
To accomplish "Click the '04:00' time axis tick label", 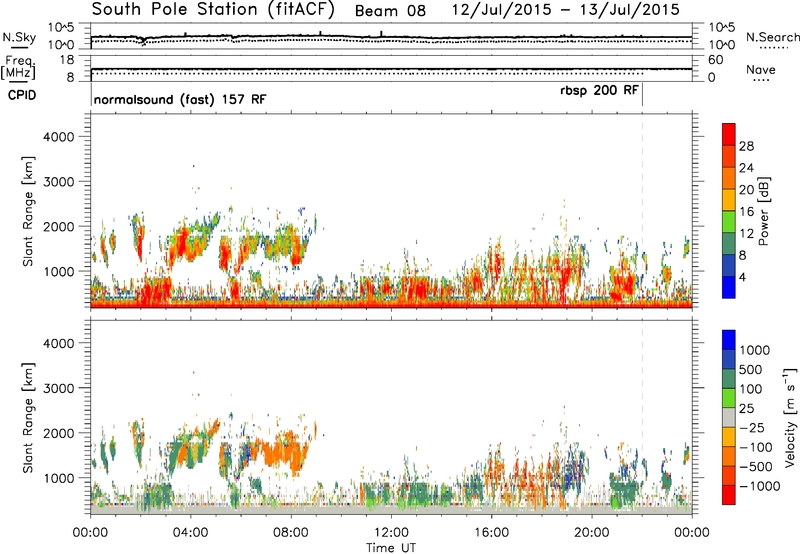I will click(x=190, y=533).
